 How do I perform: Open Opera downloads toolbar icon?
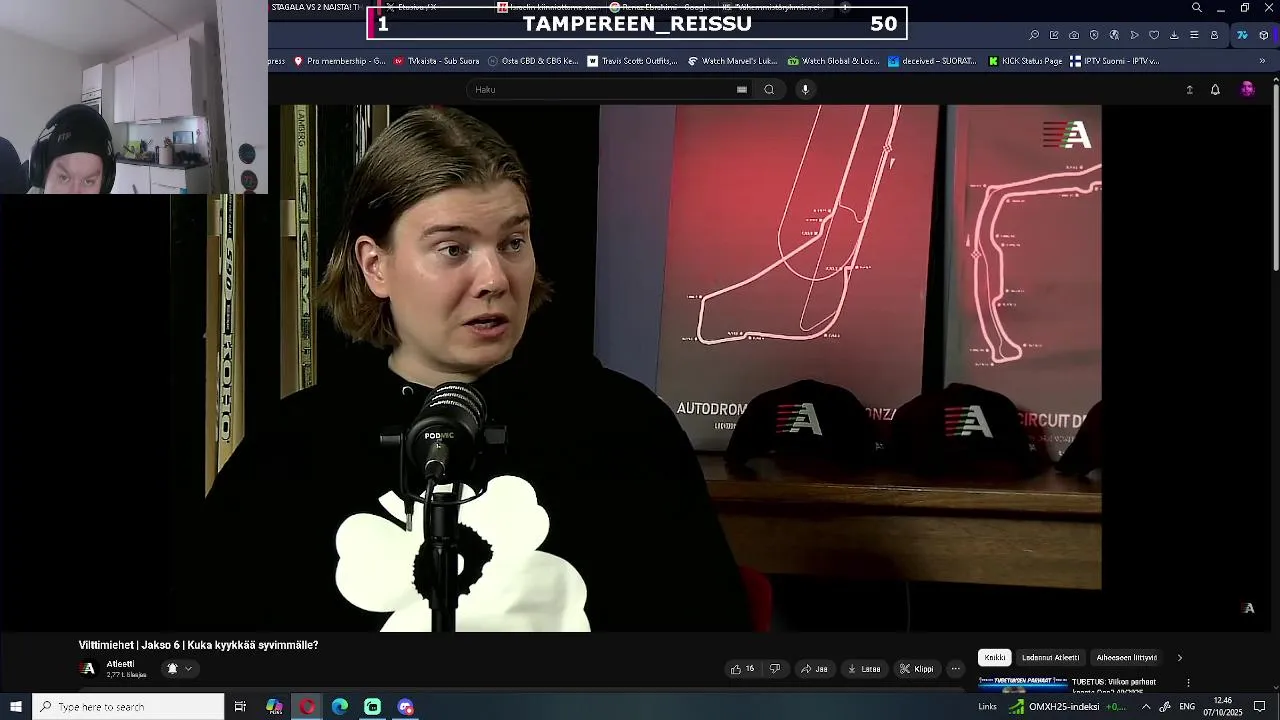pyautogui.click(x=1174, y=35)
